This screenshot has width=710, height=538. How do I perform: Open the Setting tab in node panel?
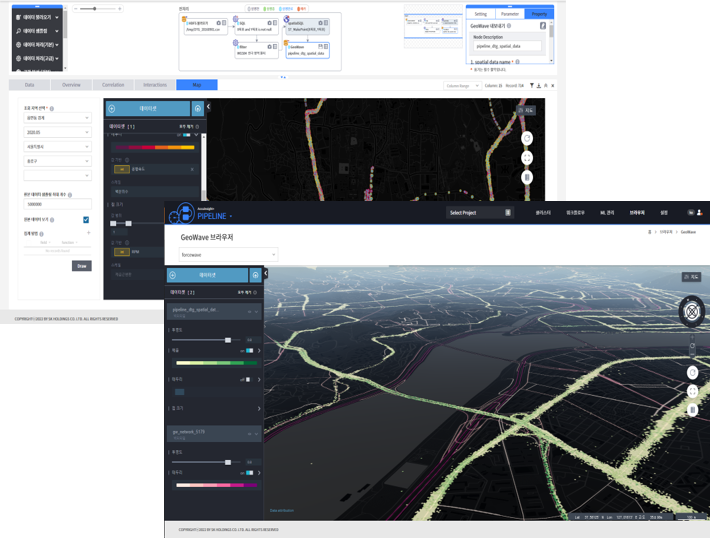point(480,14)
